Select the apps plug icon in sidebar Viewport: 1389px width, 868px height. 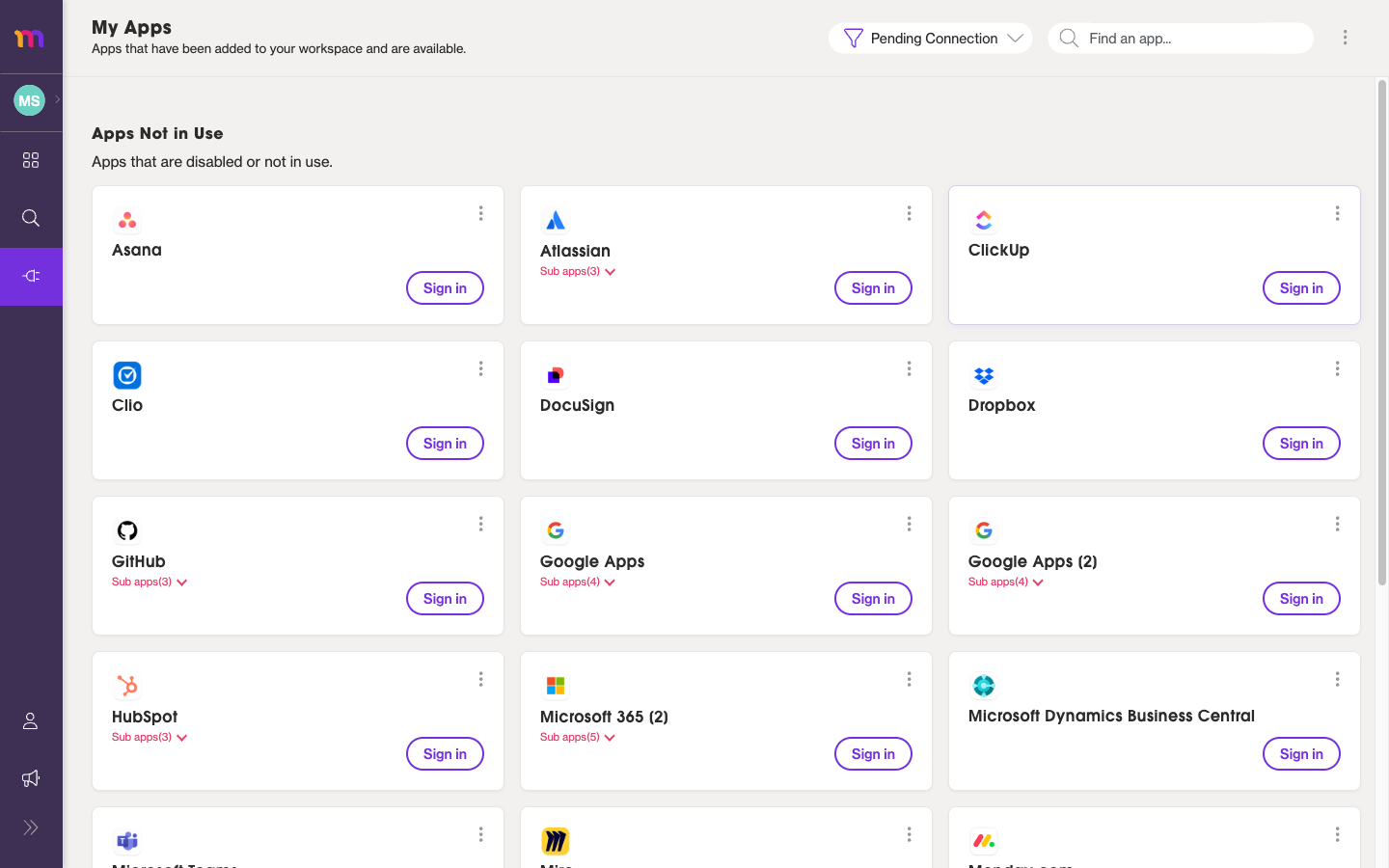tap(31, 277)
